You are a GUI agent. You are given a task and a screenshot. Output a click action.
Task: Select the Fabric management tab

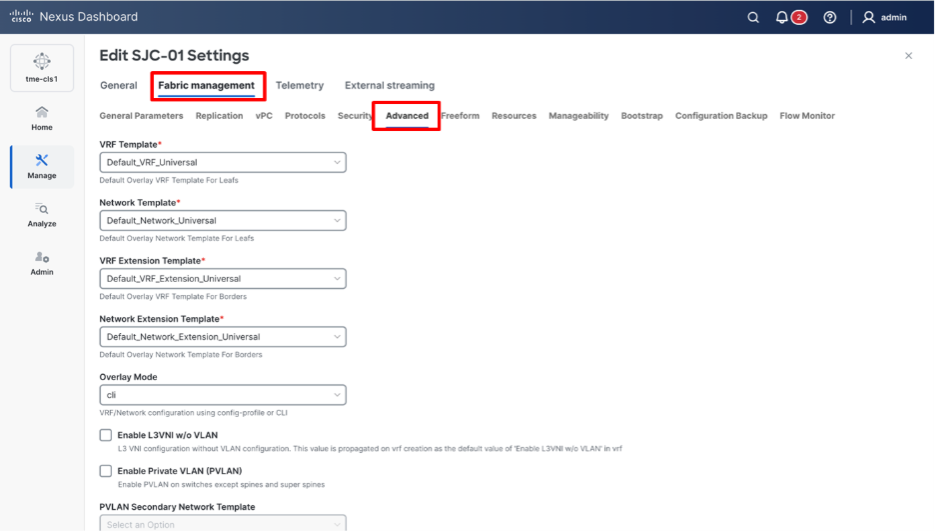(206, 85)
